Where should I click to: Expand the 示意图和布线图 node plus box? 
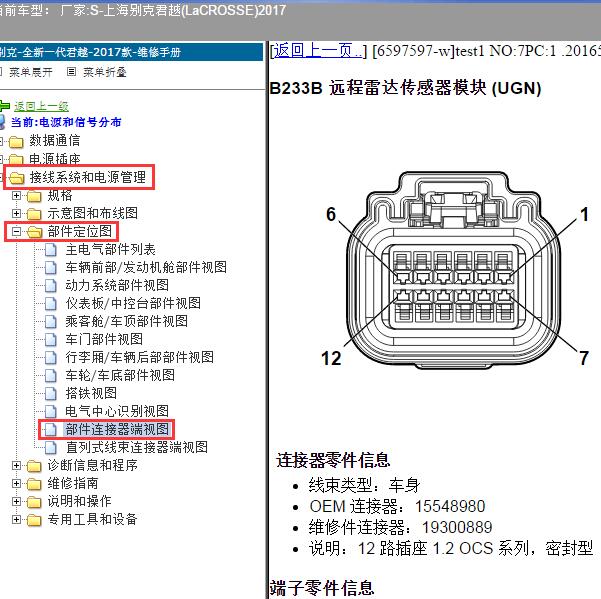tap(16, 213)
